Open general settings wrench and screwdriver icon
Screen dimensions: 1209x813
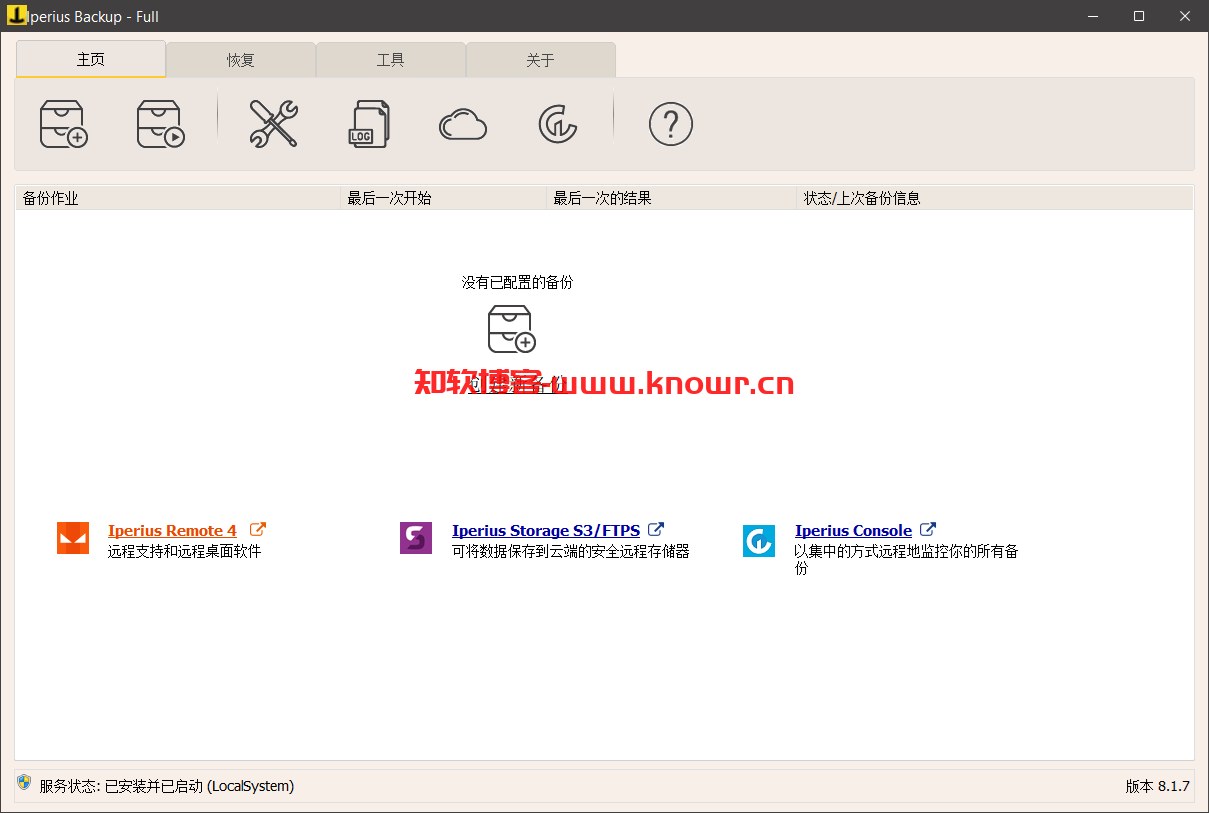point(273,124)
